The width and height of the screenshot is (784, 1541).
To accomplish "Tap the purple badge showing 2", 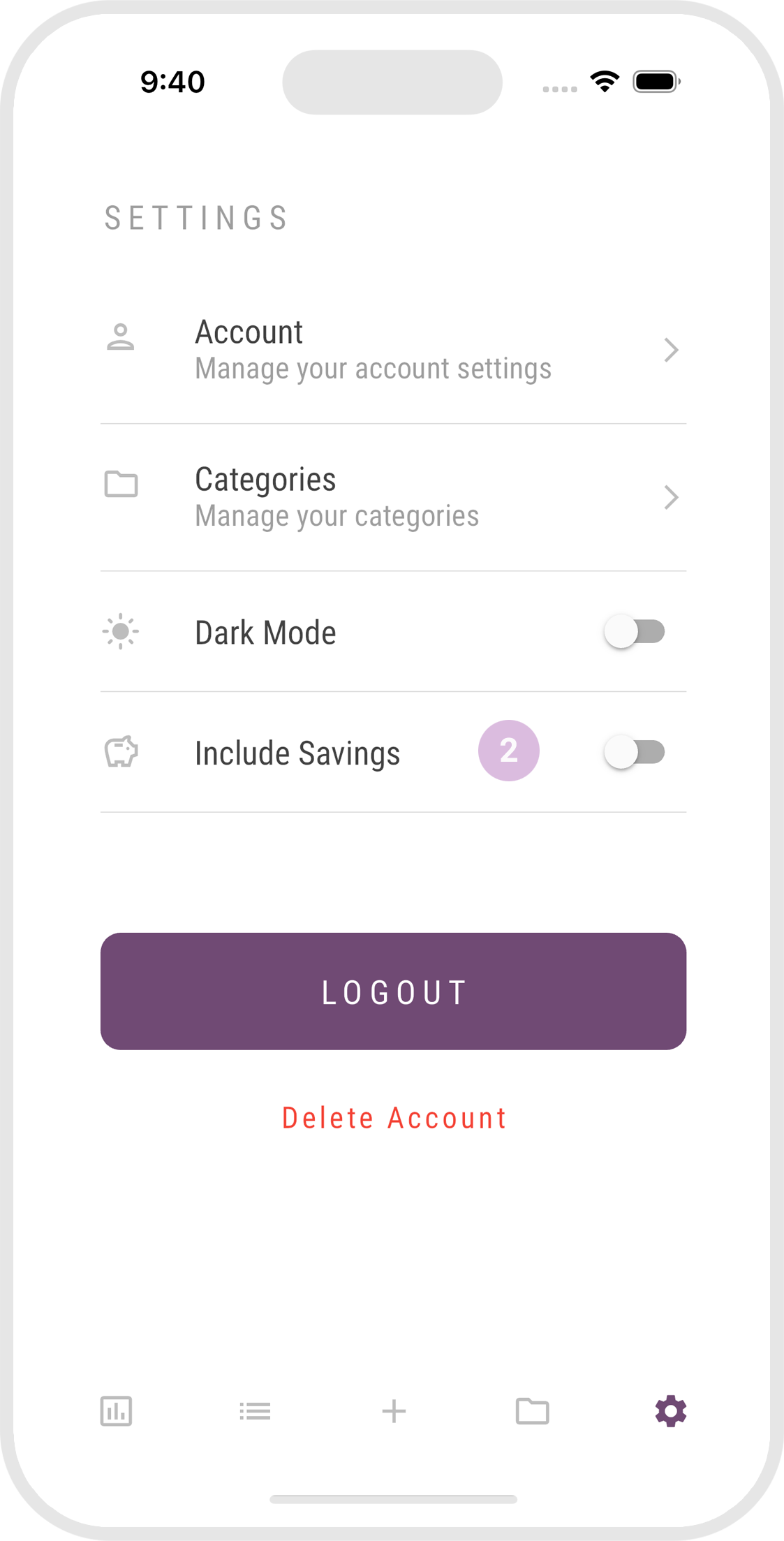I will pos(508,751).
